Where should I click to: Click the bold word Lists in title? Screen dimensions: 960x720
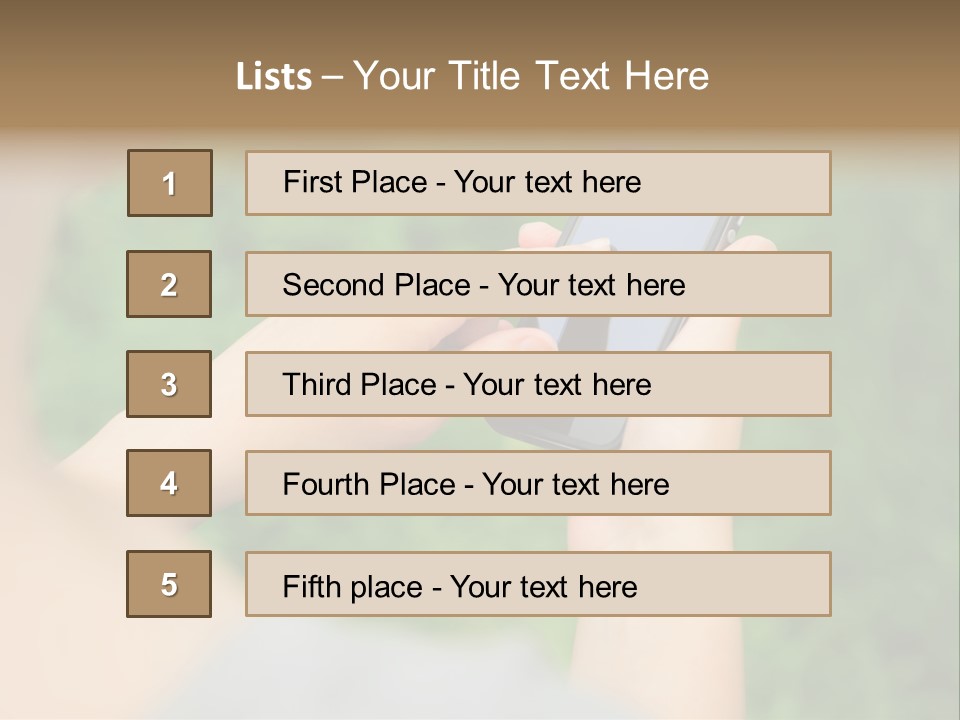[274, 77]
